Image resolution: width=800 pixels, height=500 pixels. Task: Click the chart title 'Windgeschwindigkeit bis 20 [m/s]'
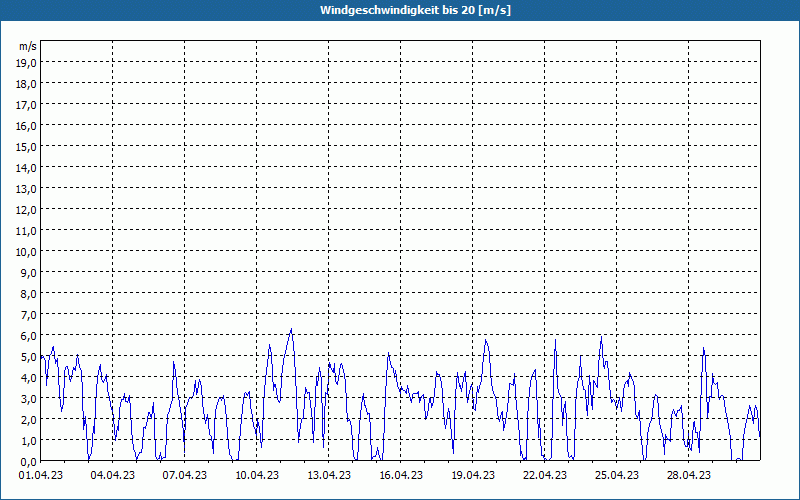click(x=400, y=10)
